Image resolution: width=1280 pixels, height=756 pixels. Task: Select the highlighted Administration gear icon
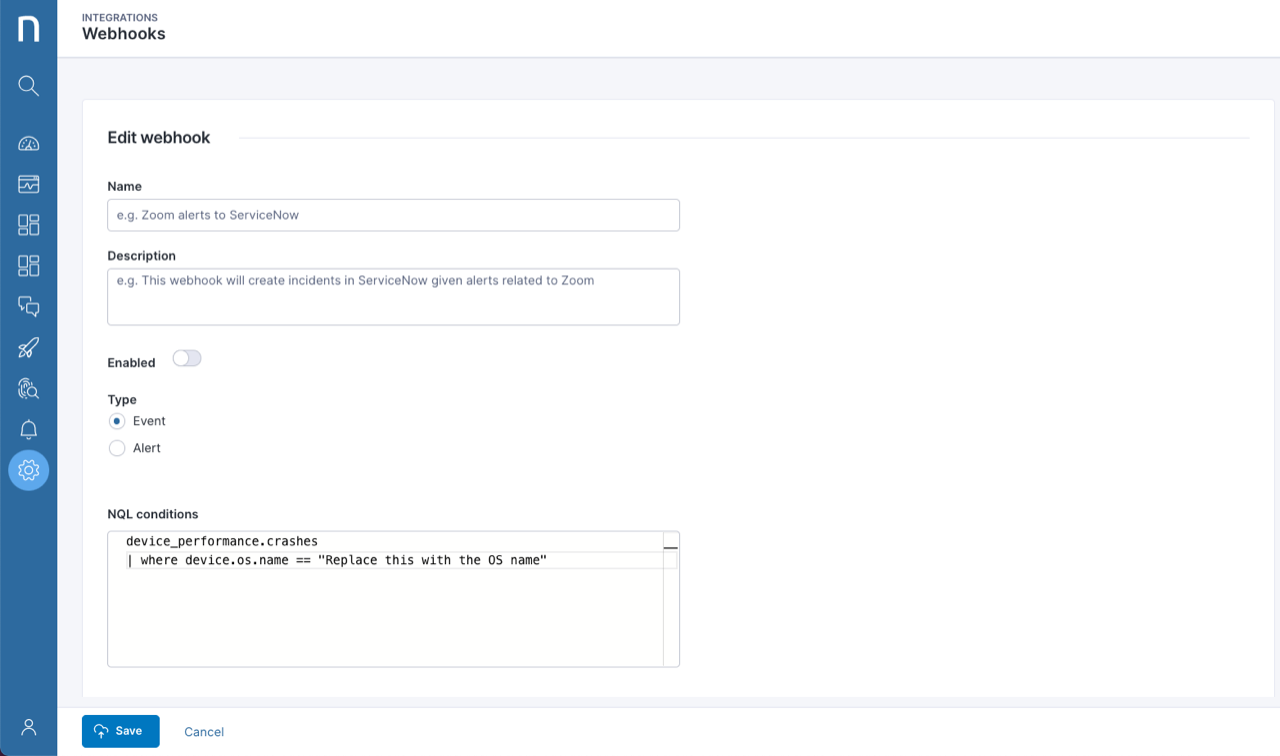28,470
